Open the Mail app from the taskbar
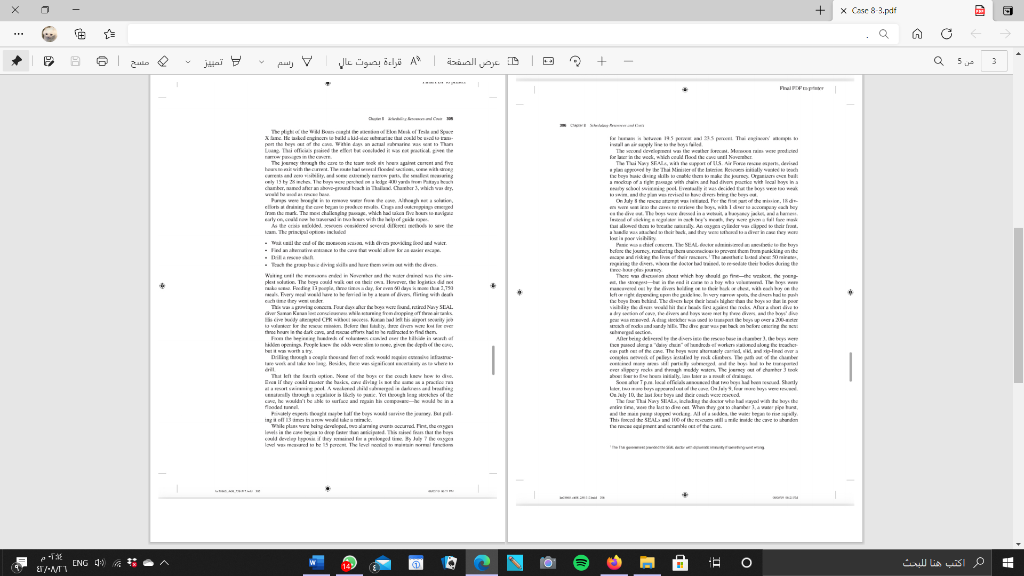This screenshot has width=1024, height=576. coord(382,562)
